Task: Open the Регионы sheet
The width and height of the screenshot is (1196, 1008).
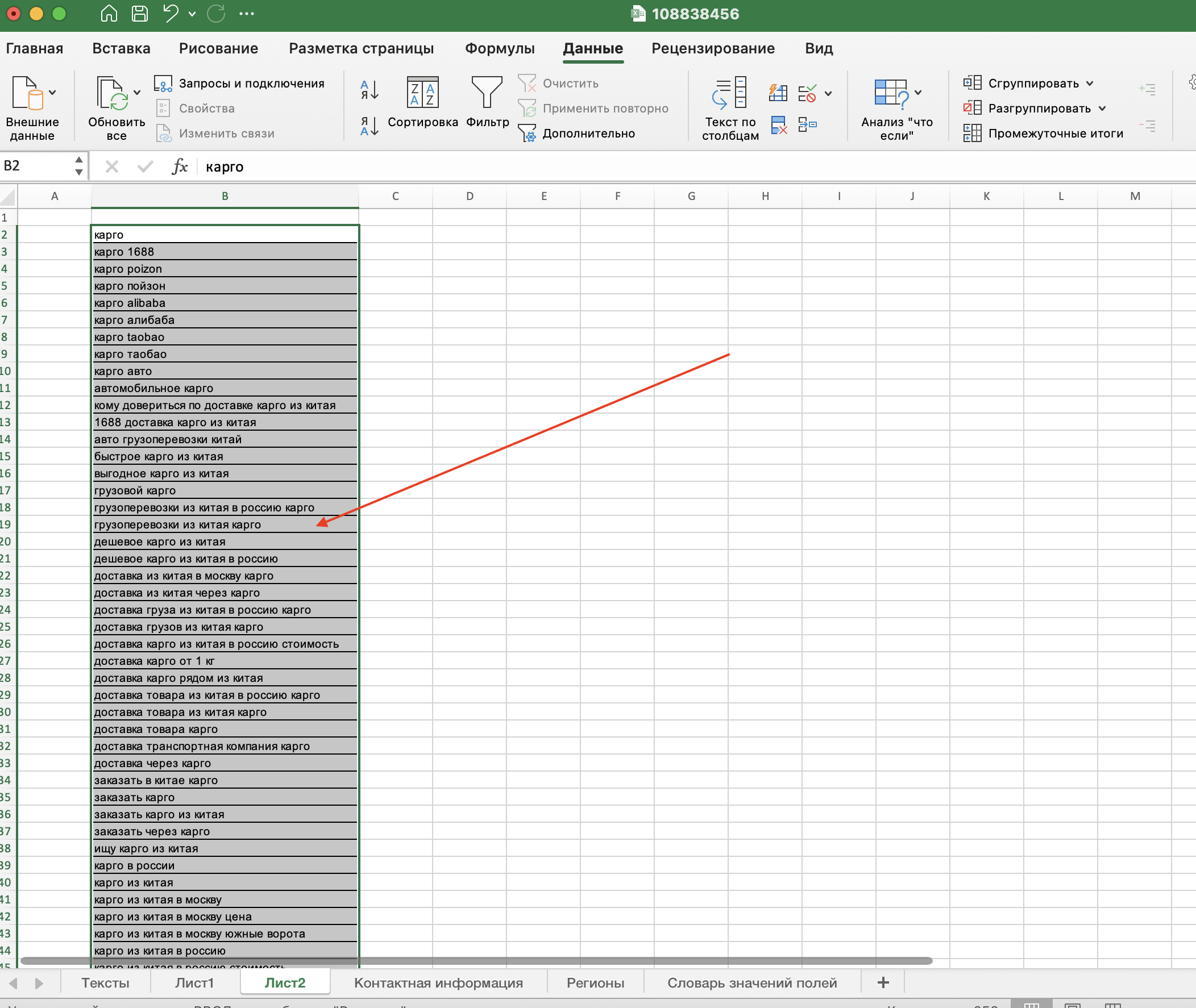Action: tap(595, 983)
